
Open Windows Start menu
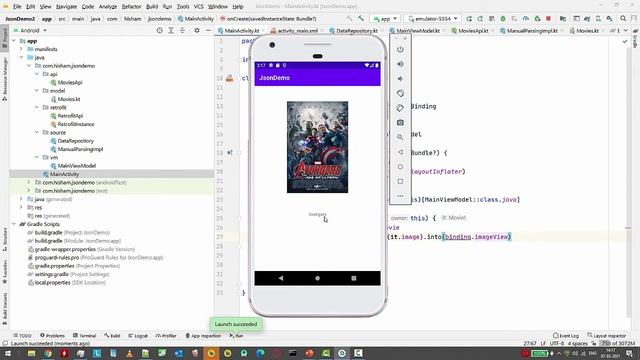click(x=8, y=353)
